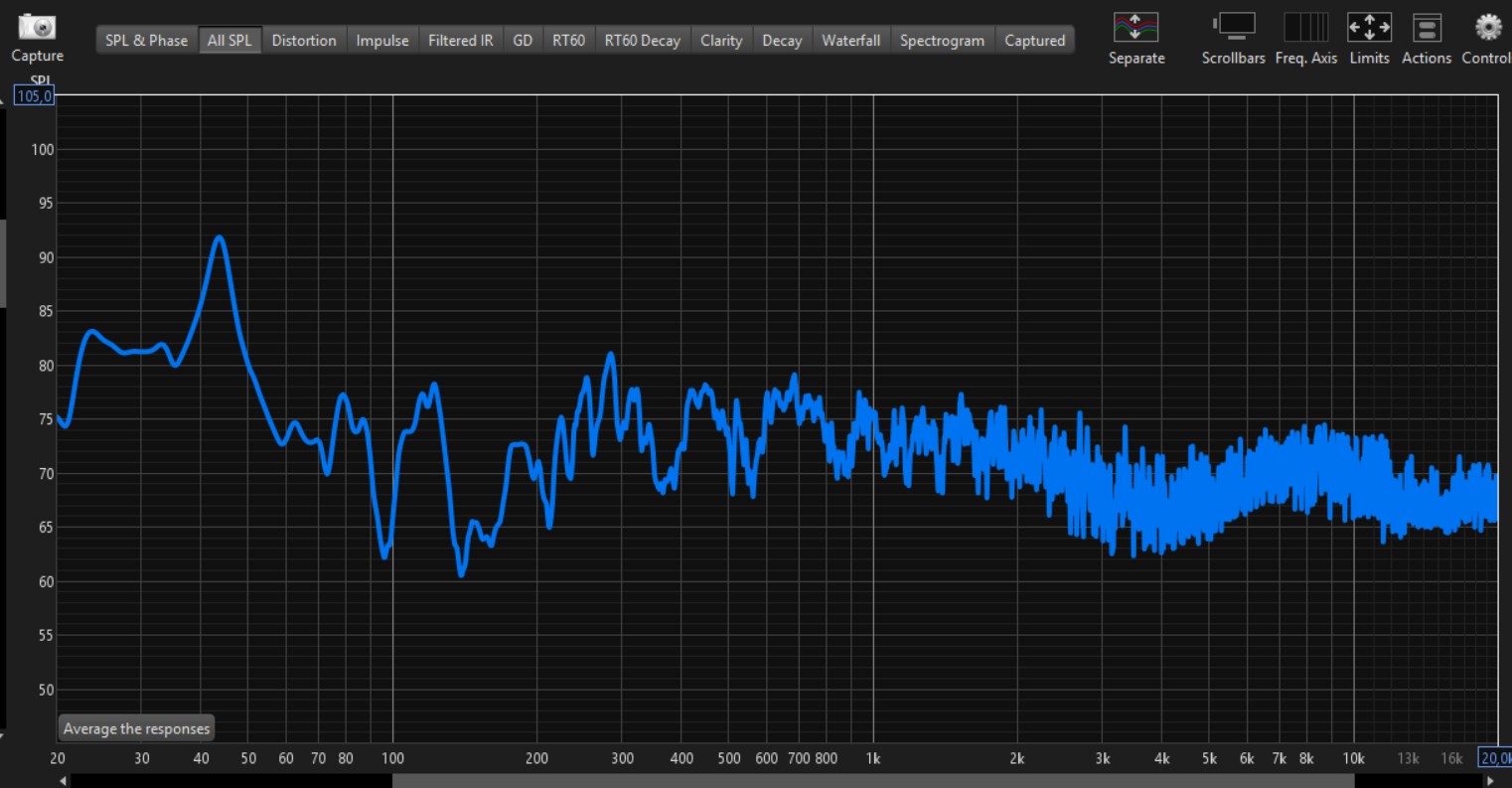
Task: Open the Distortion graph tab
Action: 303,41
